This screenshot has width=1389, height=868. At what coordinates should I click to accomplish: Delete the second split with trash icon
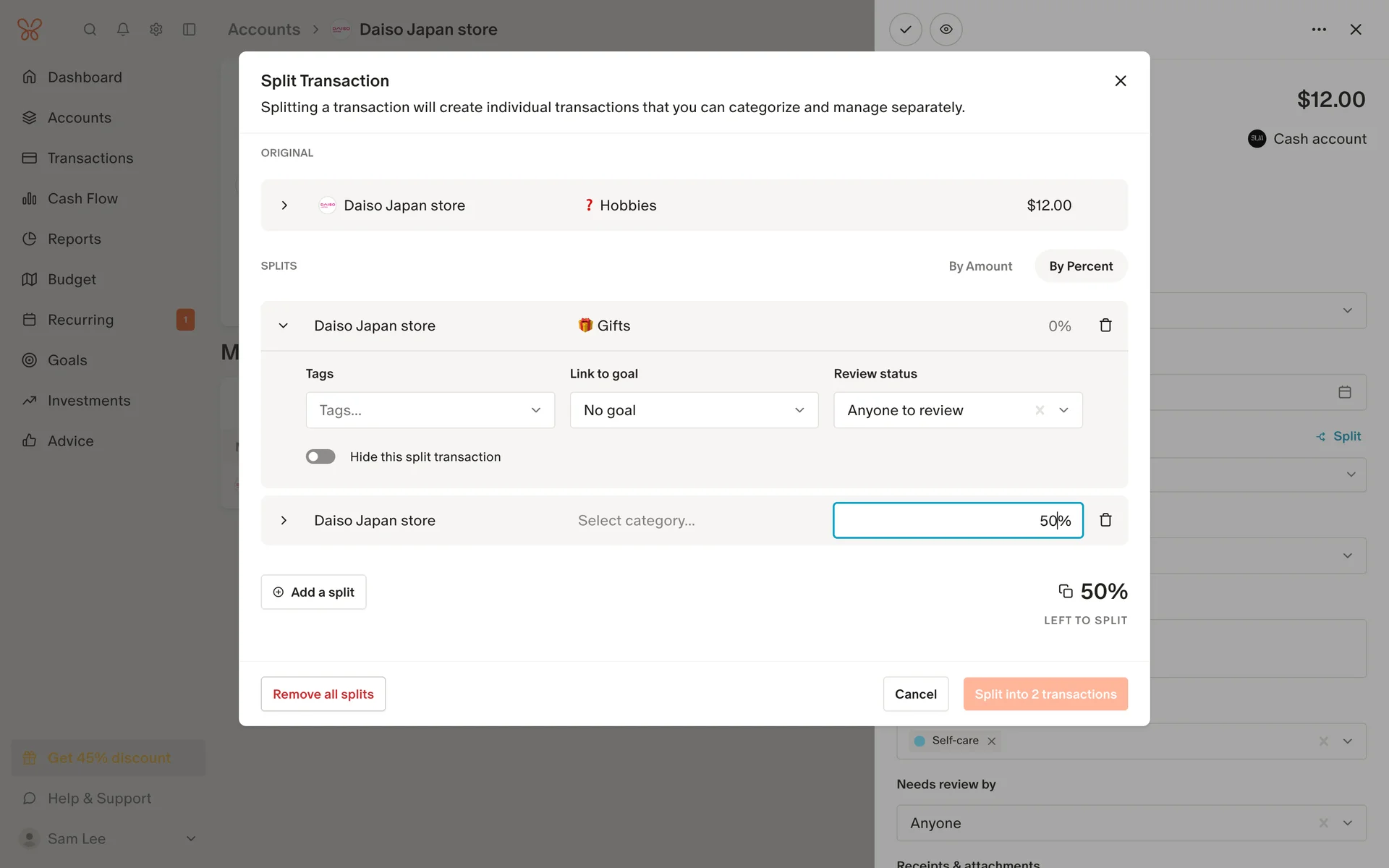coord(1105,520)
